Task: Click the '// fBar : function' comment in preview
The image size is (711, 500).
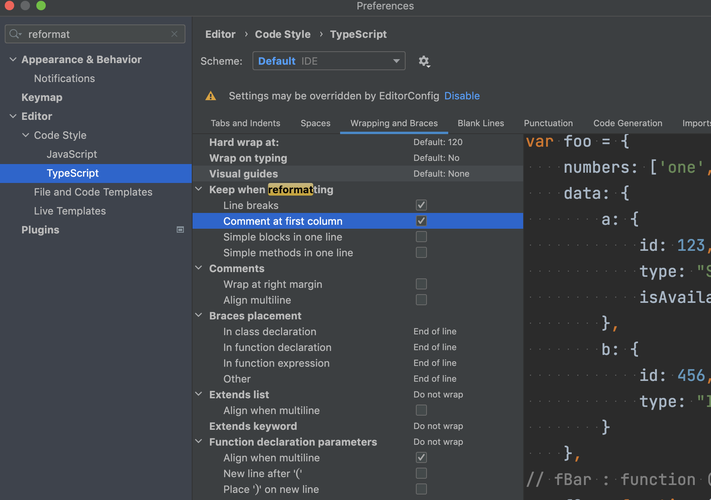Action: (618, 480)
